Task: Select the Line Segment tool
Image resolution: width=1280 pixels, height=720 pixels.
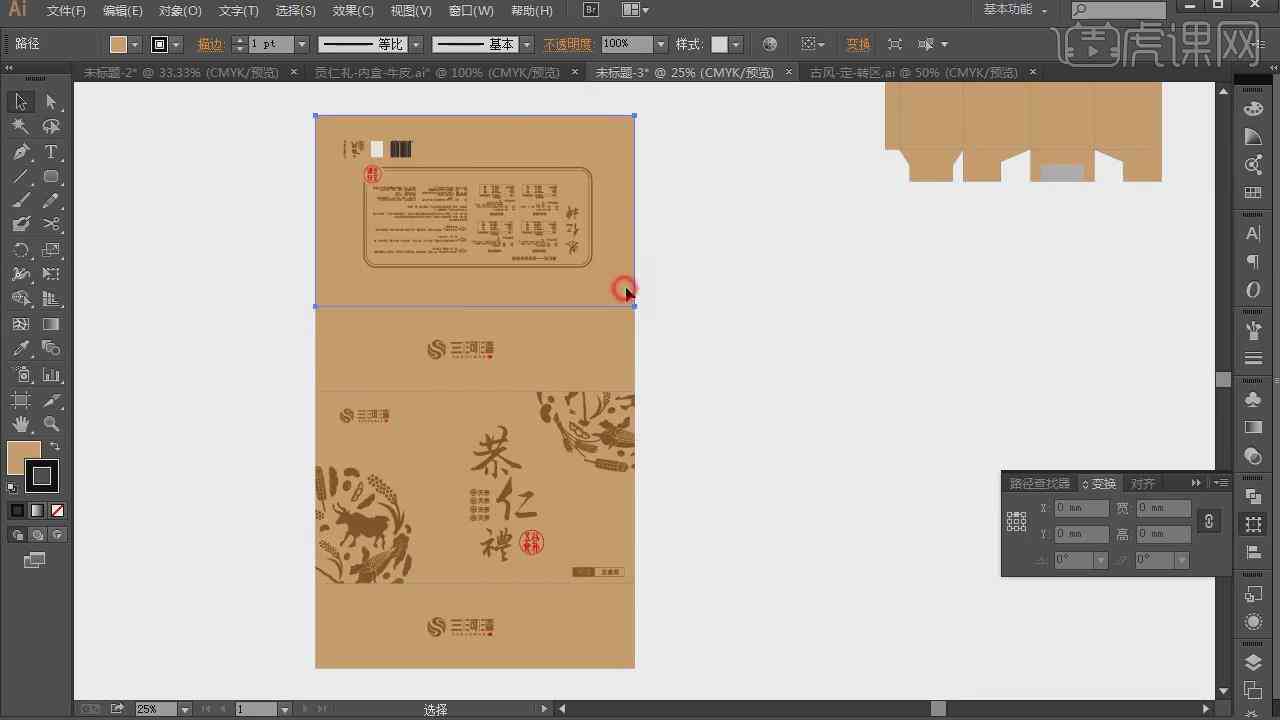Action: (20, 177)
